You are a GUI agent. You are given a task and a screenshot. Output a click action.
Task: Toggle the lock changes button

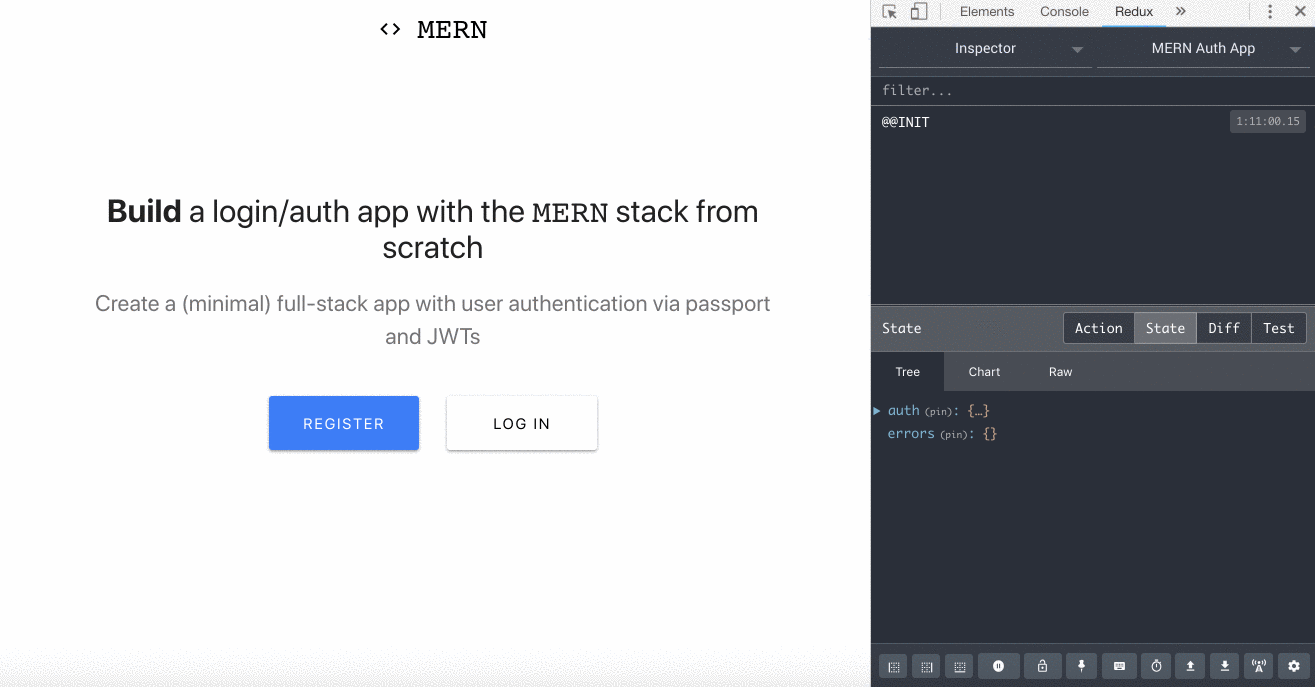[1042, 666]
